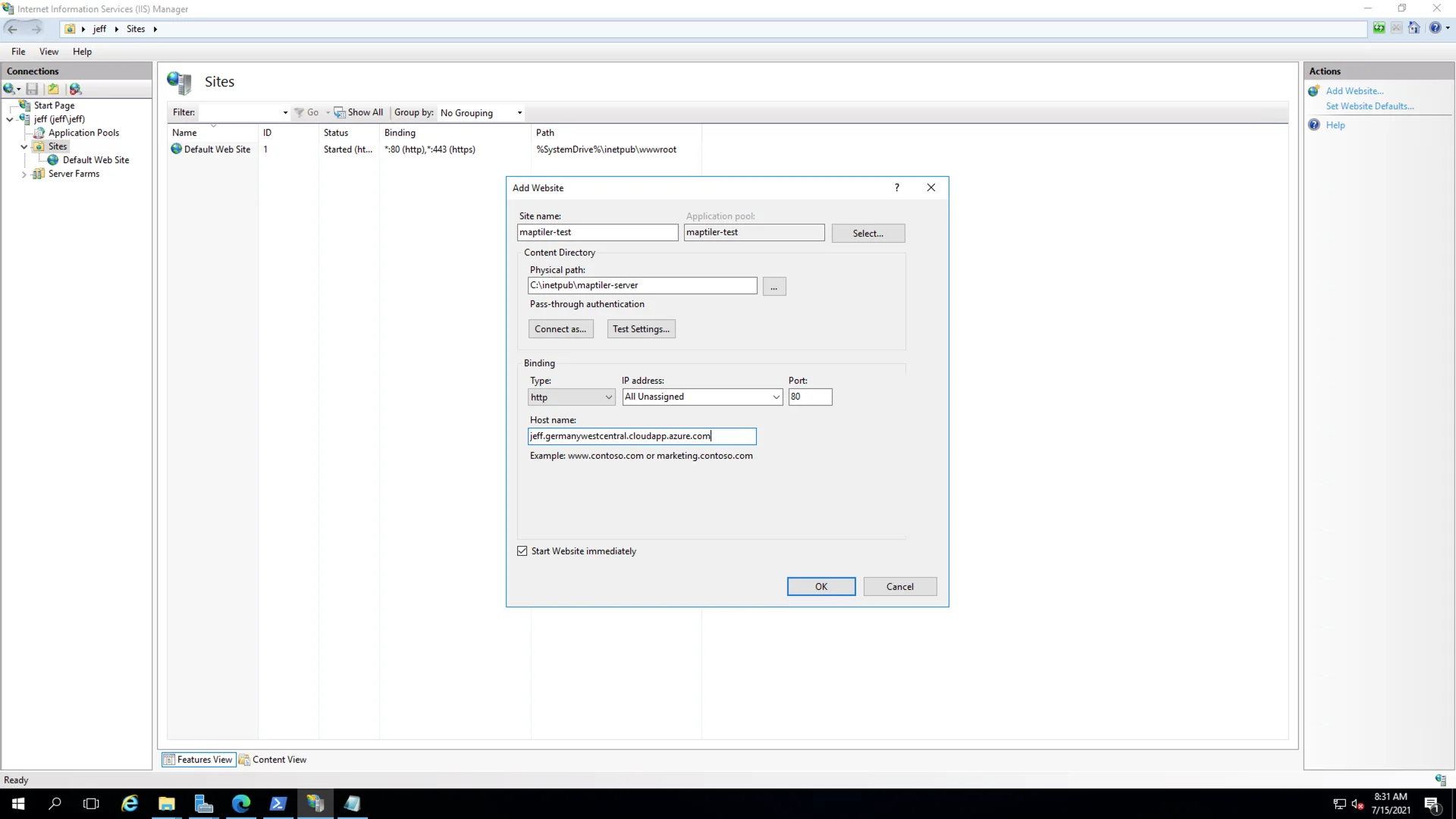Launch Internet Explorer from the taskbar
The height and width of the screenshot is (819, 1456).
pos(130,804)
